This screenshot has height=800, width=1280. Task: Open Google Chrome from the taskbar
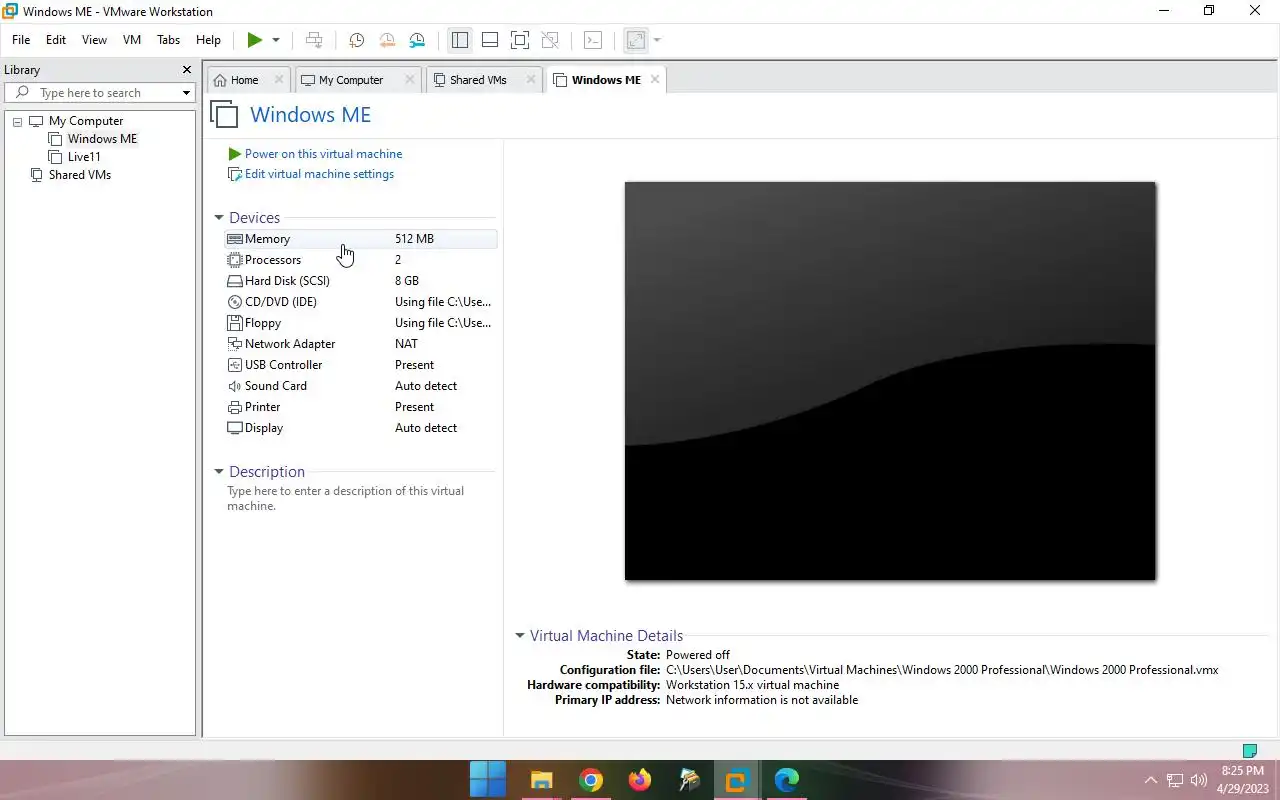(x=591, y=779)
